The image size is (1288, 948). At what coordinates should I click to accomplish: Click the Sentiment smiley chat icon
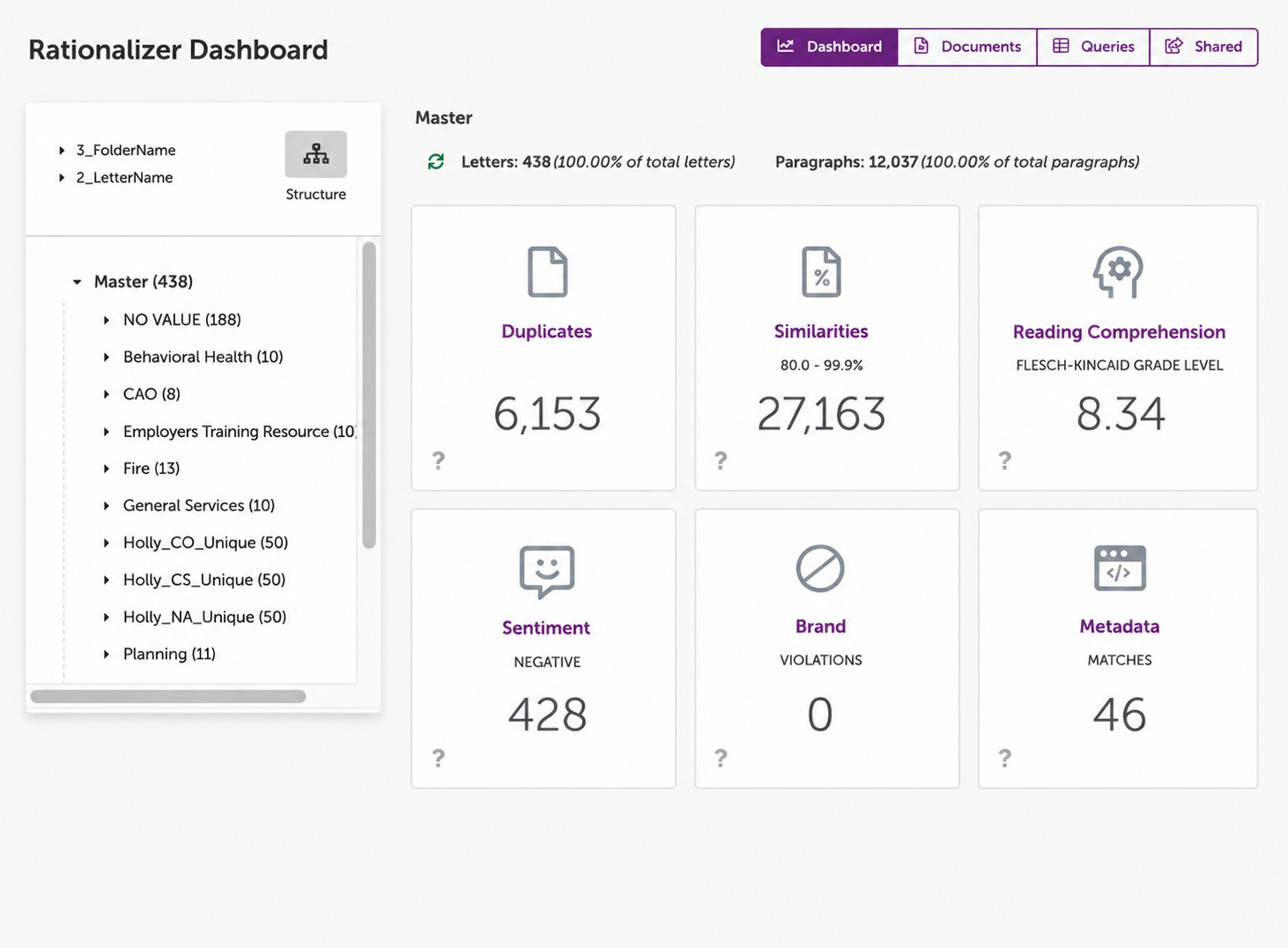(x=547, y=571)
